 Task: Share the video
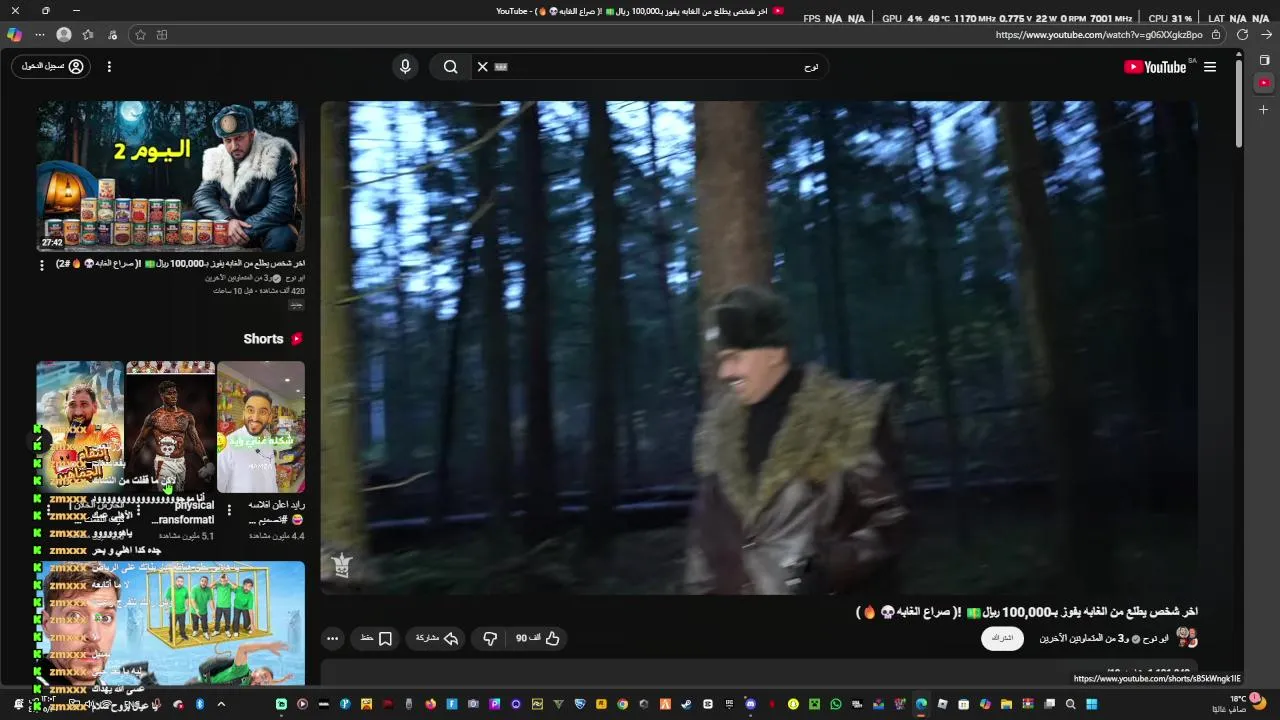pos(437,638)
